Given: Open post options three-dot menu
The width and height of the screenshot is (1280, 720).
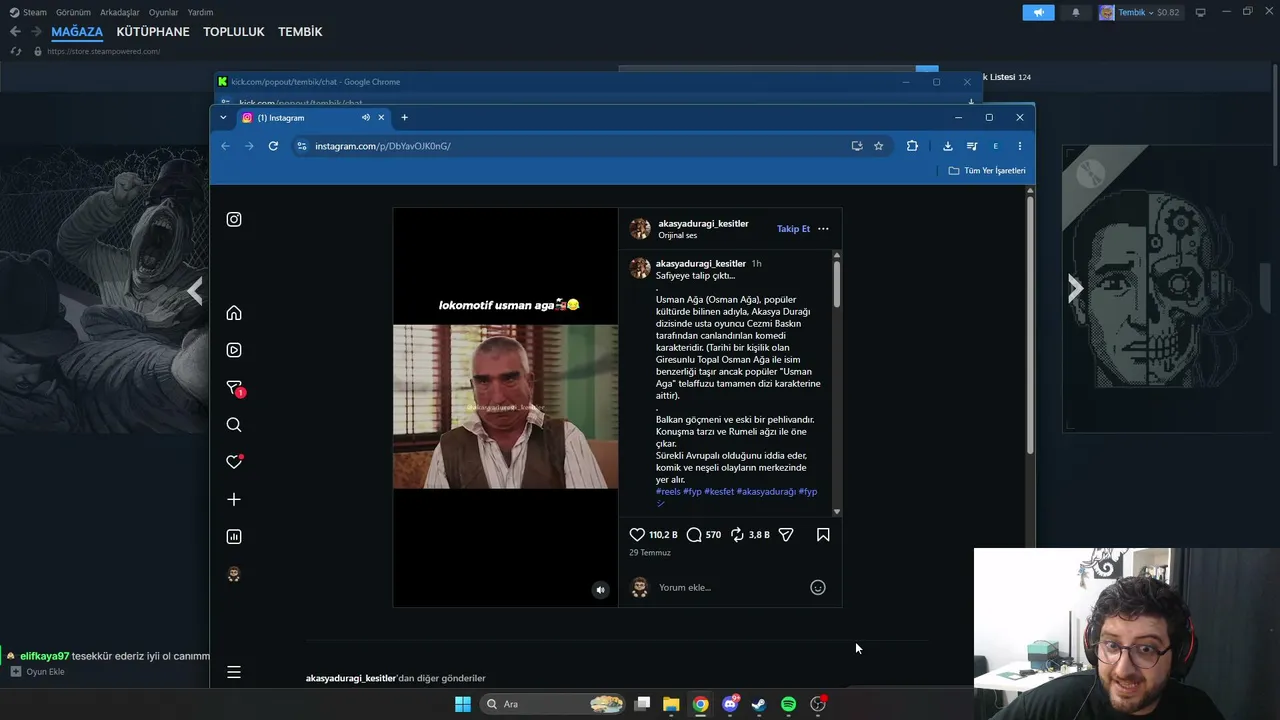Looking at the screenshot, I should [x=823, y=229].
